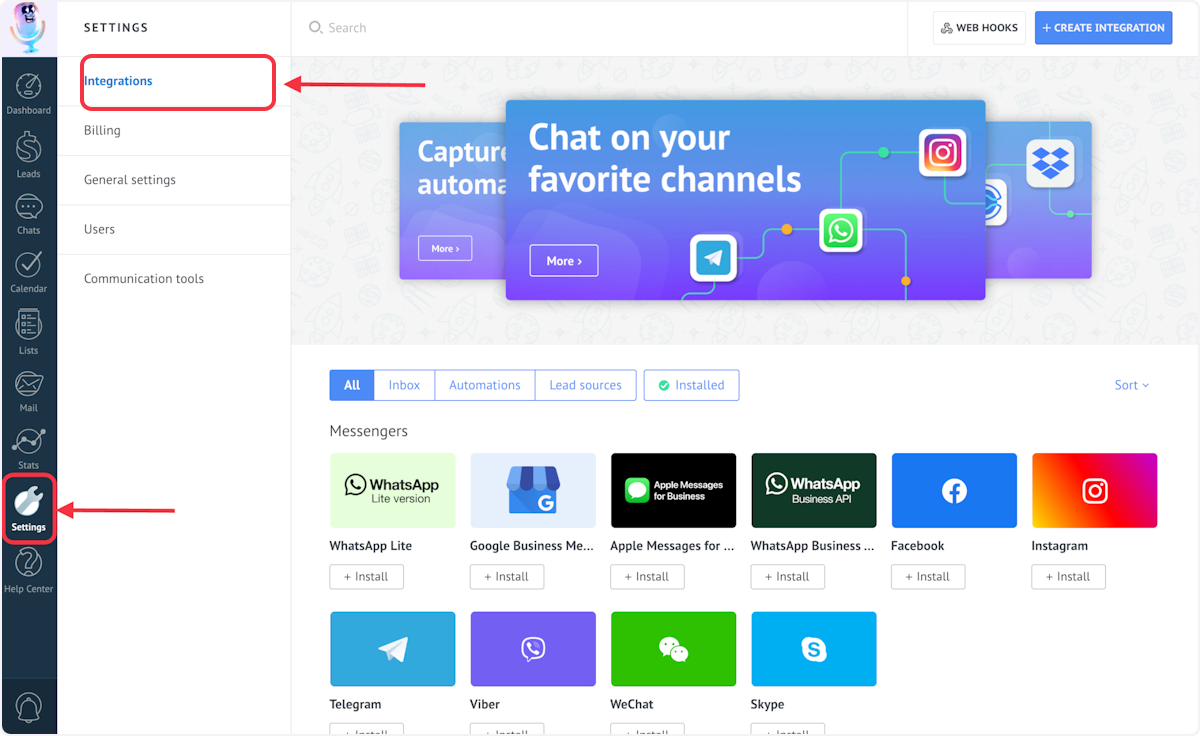Screen dimensions: 1200x736
Task: Install WhatsApp Business API
Action: (x=788, y=577)
